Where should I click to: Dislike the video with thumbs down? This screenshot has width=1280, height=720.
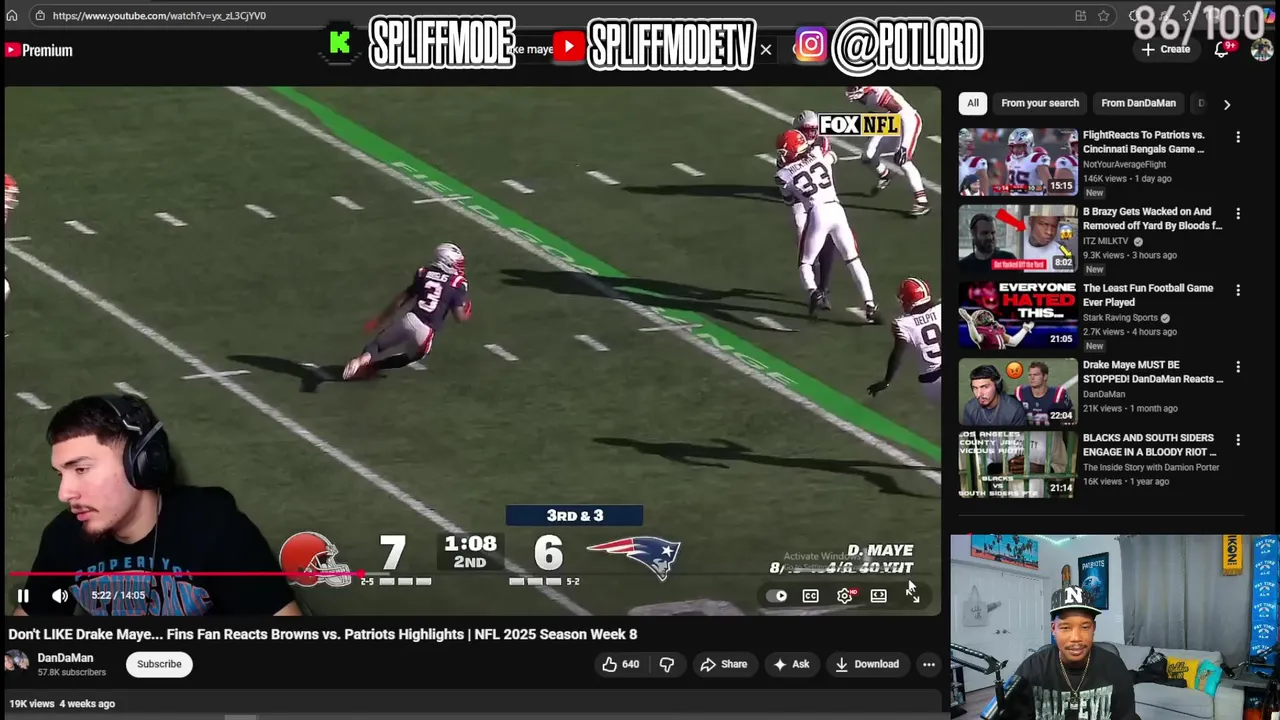667,664
